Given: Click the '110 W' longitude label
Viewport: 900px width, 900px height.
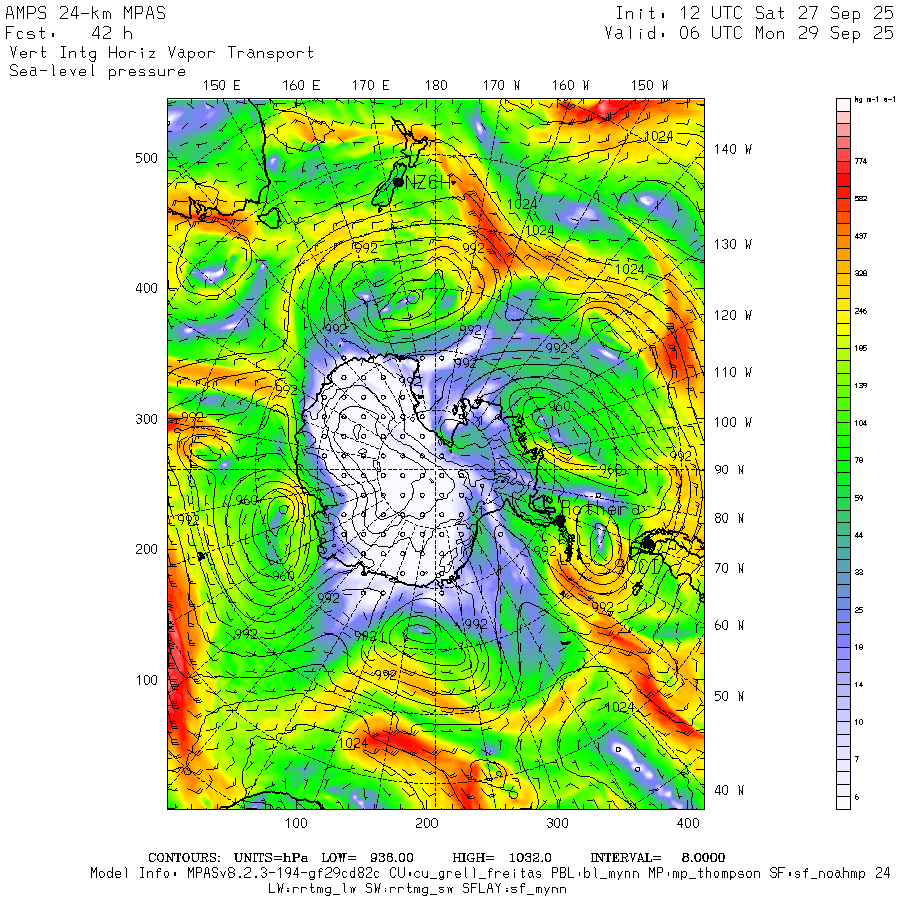Looking at the screenshot, I should [x=733, y=373].
